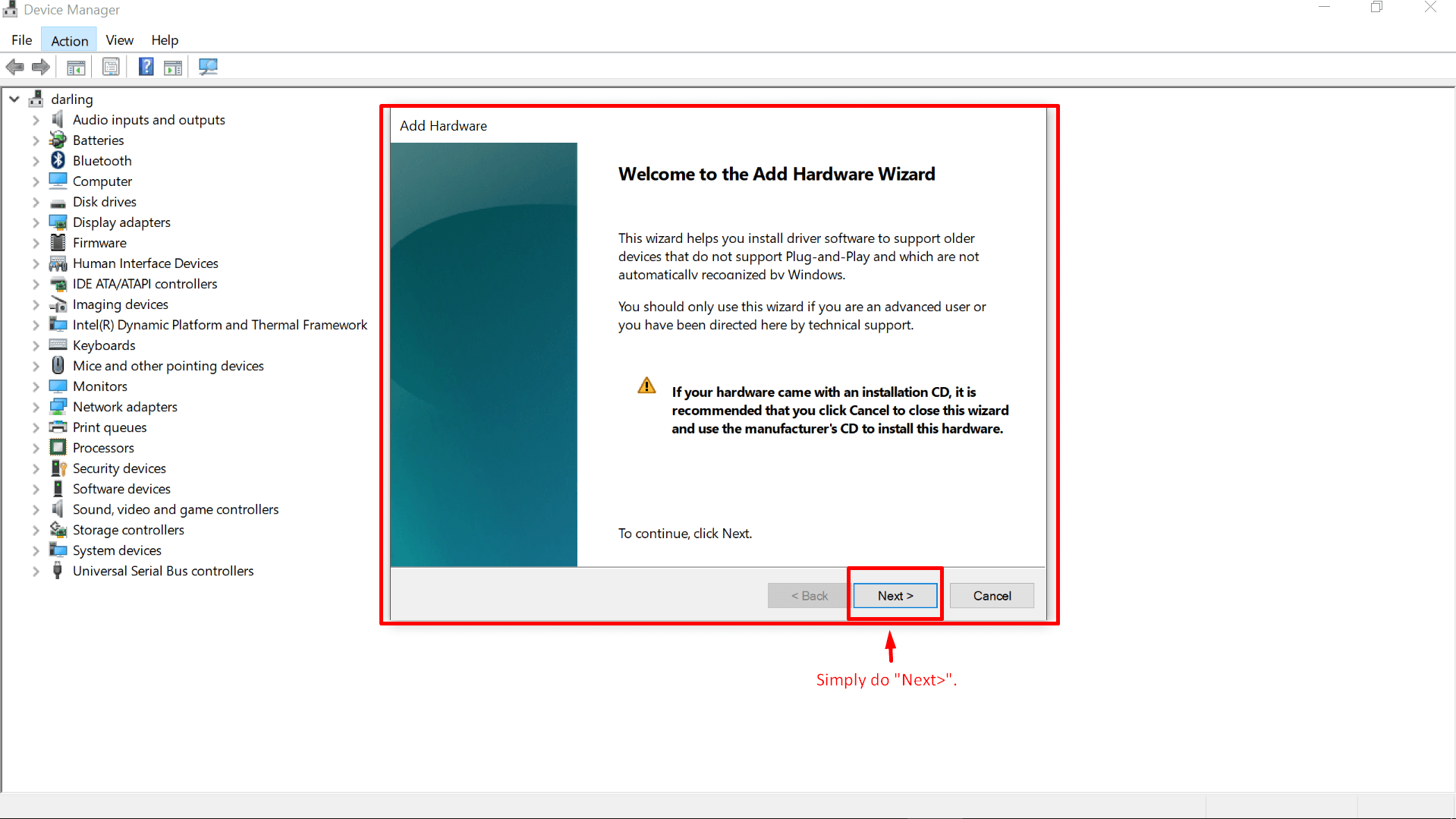
Task: Select the Monitors tree entry
Action: (100, 386)
